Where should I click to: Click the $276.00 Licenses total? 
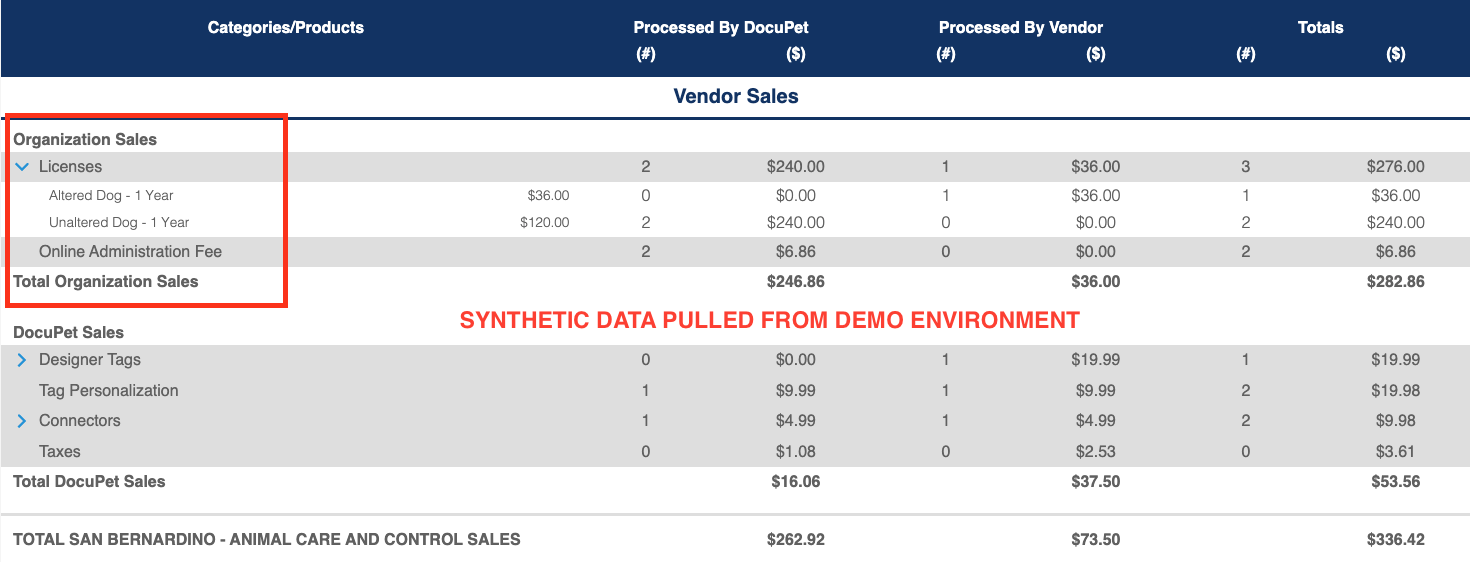(x=1396, y=167)
